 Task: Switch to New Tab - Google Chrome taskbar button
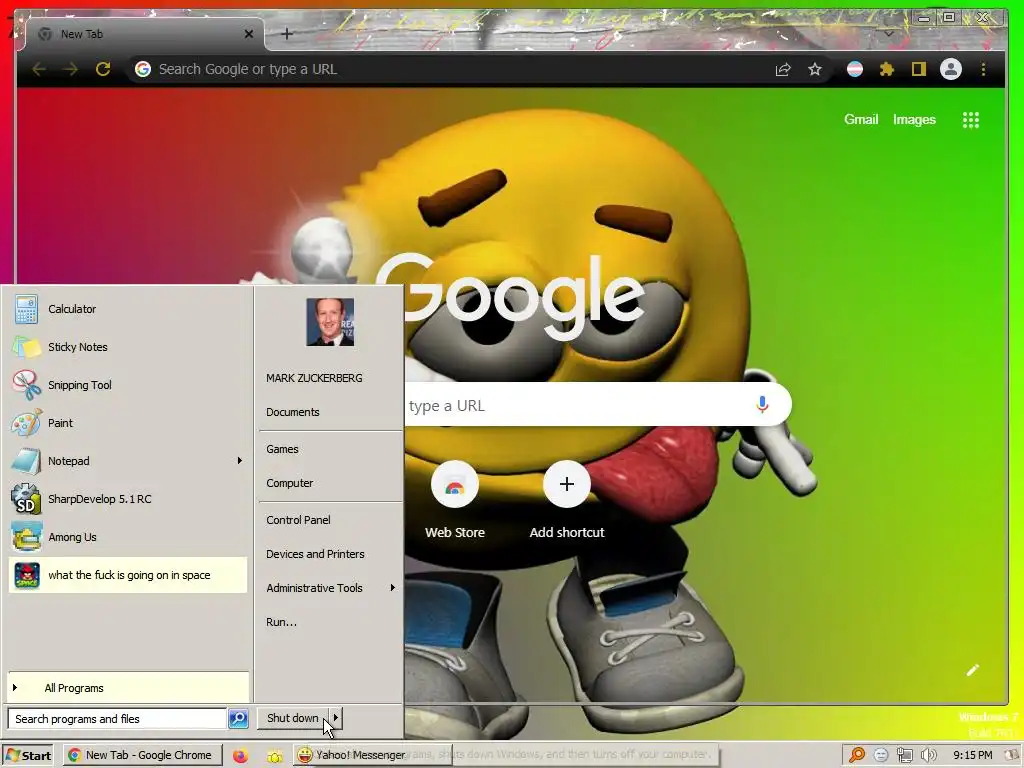tap(142, 755)
